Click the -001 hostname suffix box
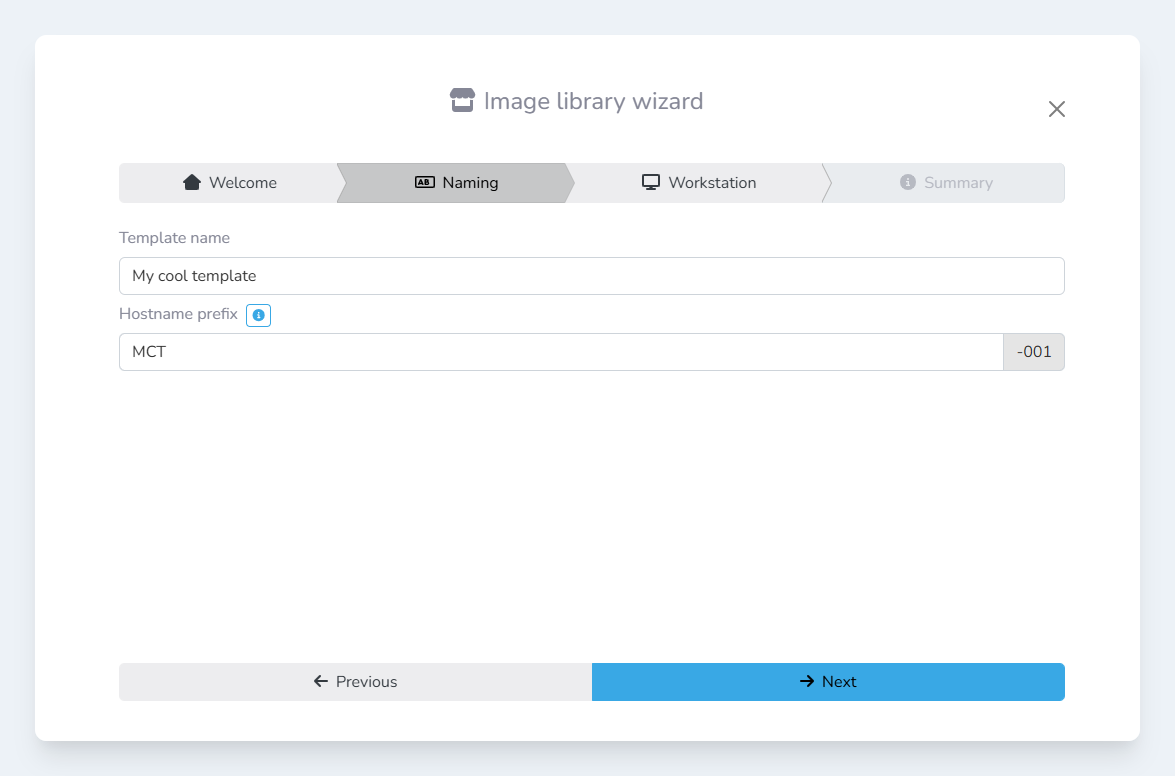This screenshot has width=1175, height=776. click(x=1034, y=352)
